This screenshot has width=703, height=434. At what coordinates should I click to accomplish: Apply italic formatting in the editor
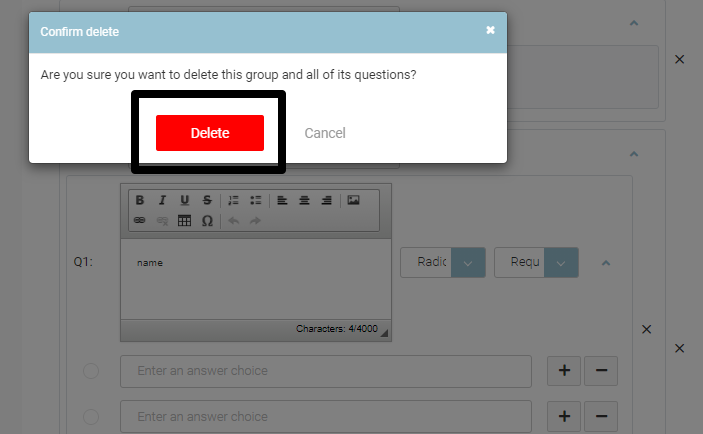click(162, 200)
